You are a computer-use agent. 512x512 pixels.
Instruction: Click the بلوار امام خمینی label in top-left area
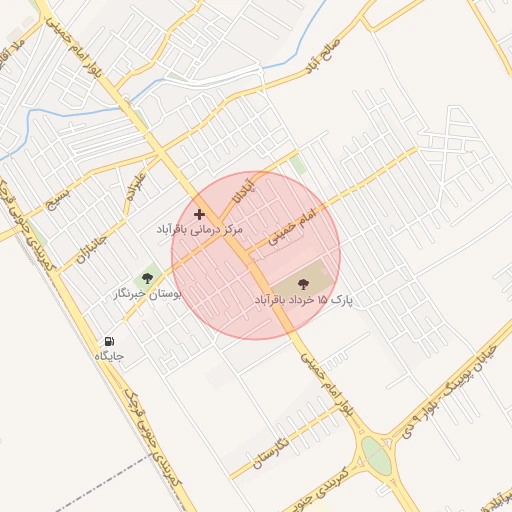pos(73,47)
